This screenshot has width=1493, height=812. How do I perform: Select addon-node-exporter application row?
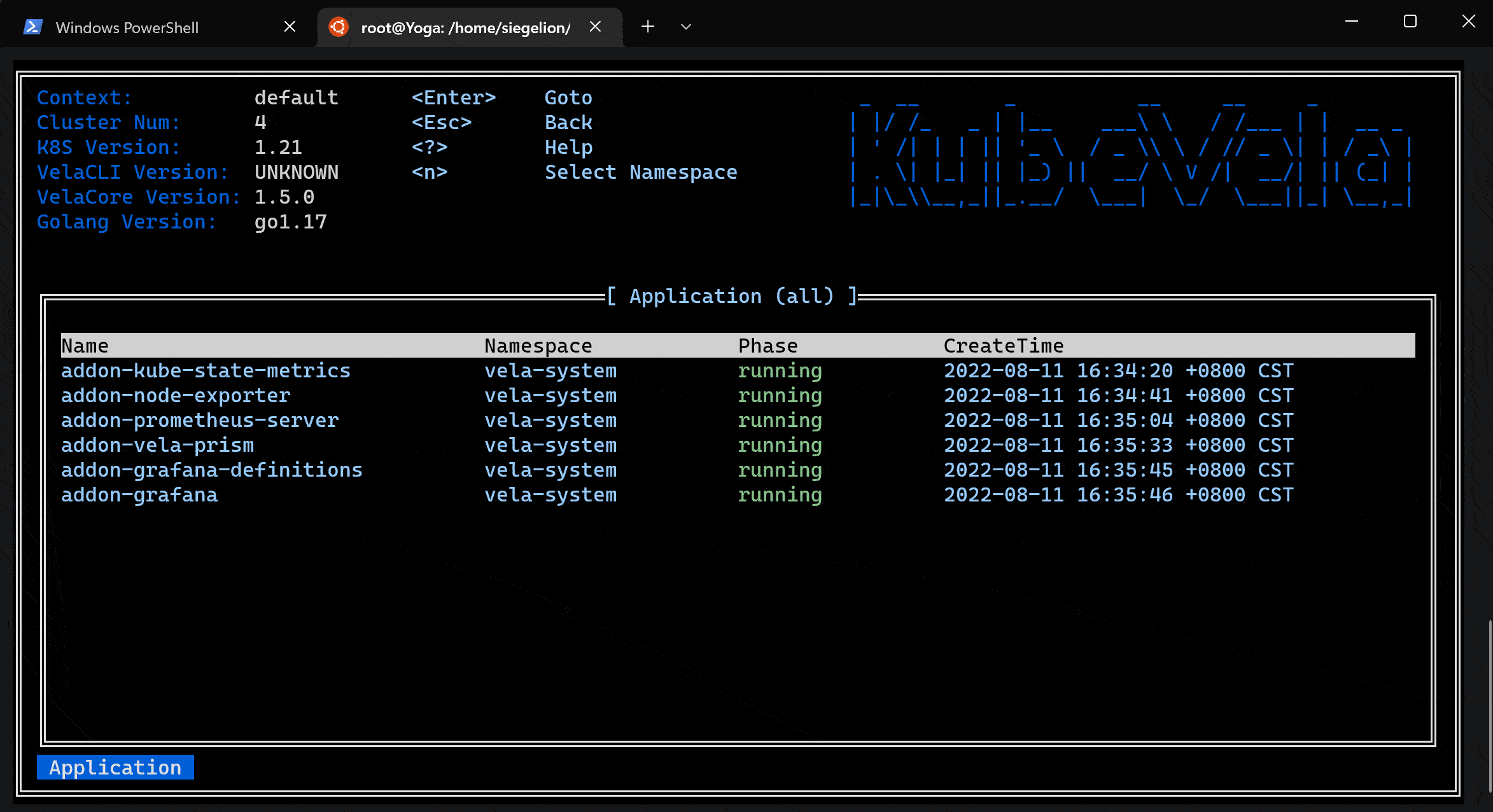pyautogui.click(x=176, y=395)
